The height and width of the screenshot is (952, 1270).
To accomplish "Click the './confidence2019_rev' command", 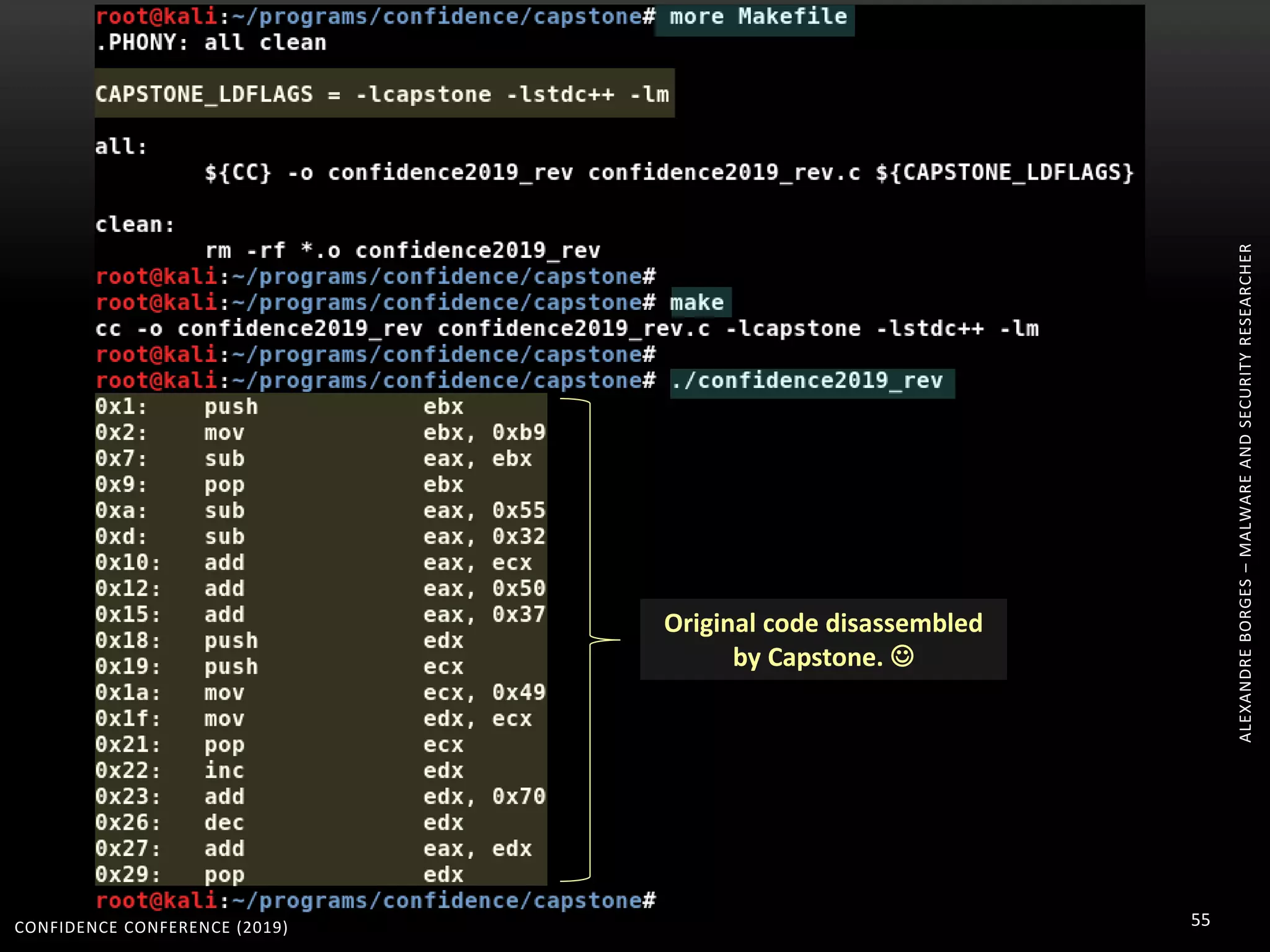I will (807, 380).
